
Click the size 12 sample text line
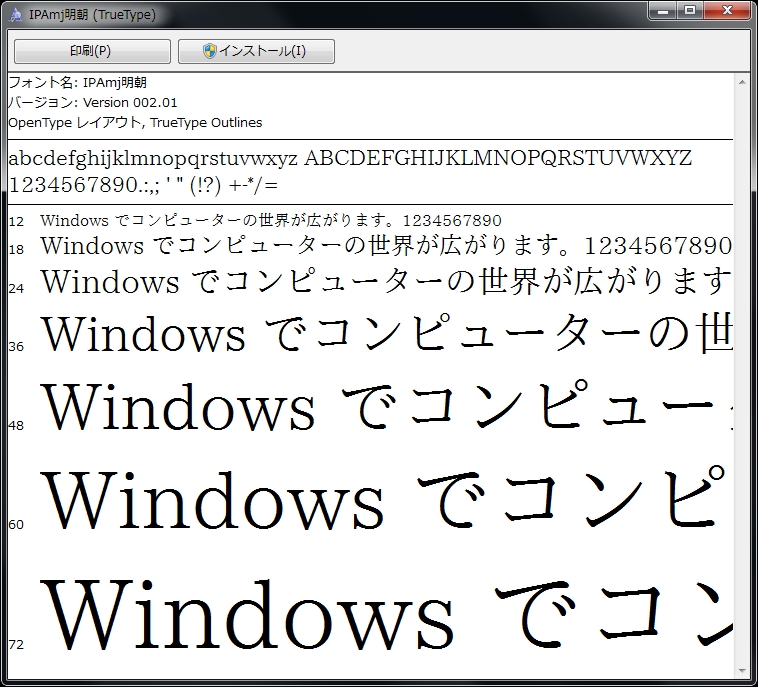click(x=271, y=220)
